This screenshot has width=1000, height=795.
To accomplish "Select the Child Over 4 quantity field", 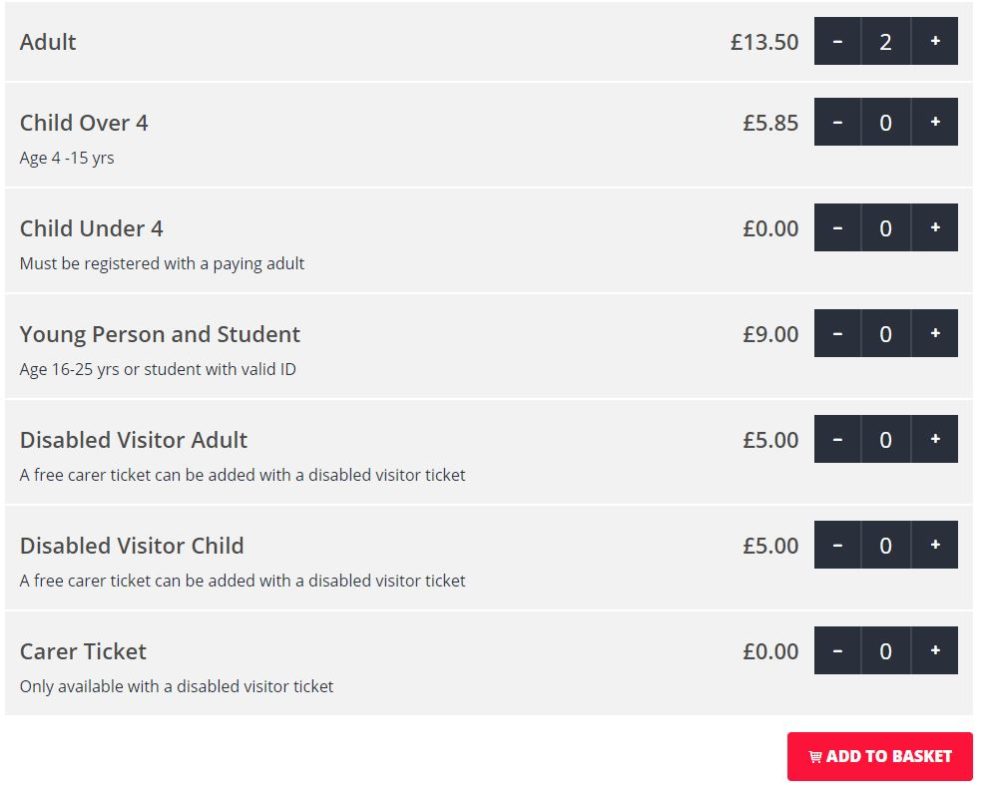I will [886, 122].
